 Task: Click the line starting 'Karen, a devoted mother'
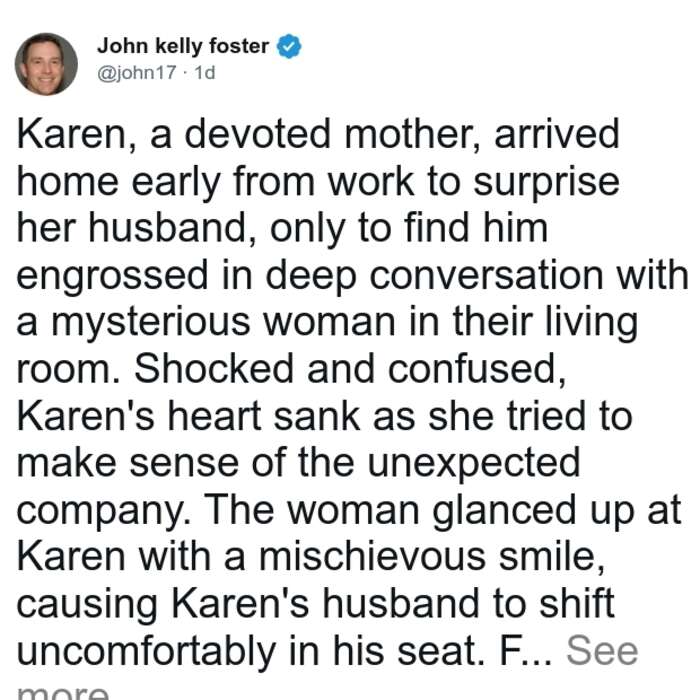point(318,134)
